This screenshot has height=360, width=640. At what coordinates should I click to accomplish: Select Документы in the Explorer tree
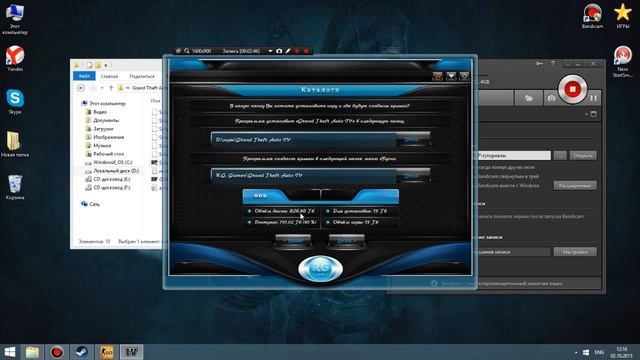[102, 120]
